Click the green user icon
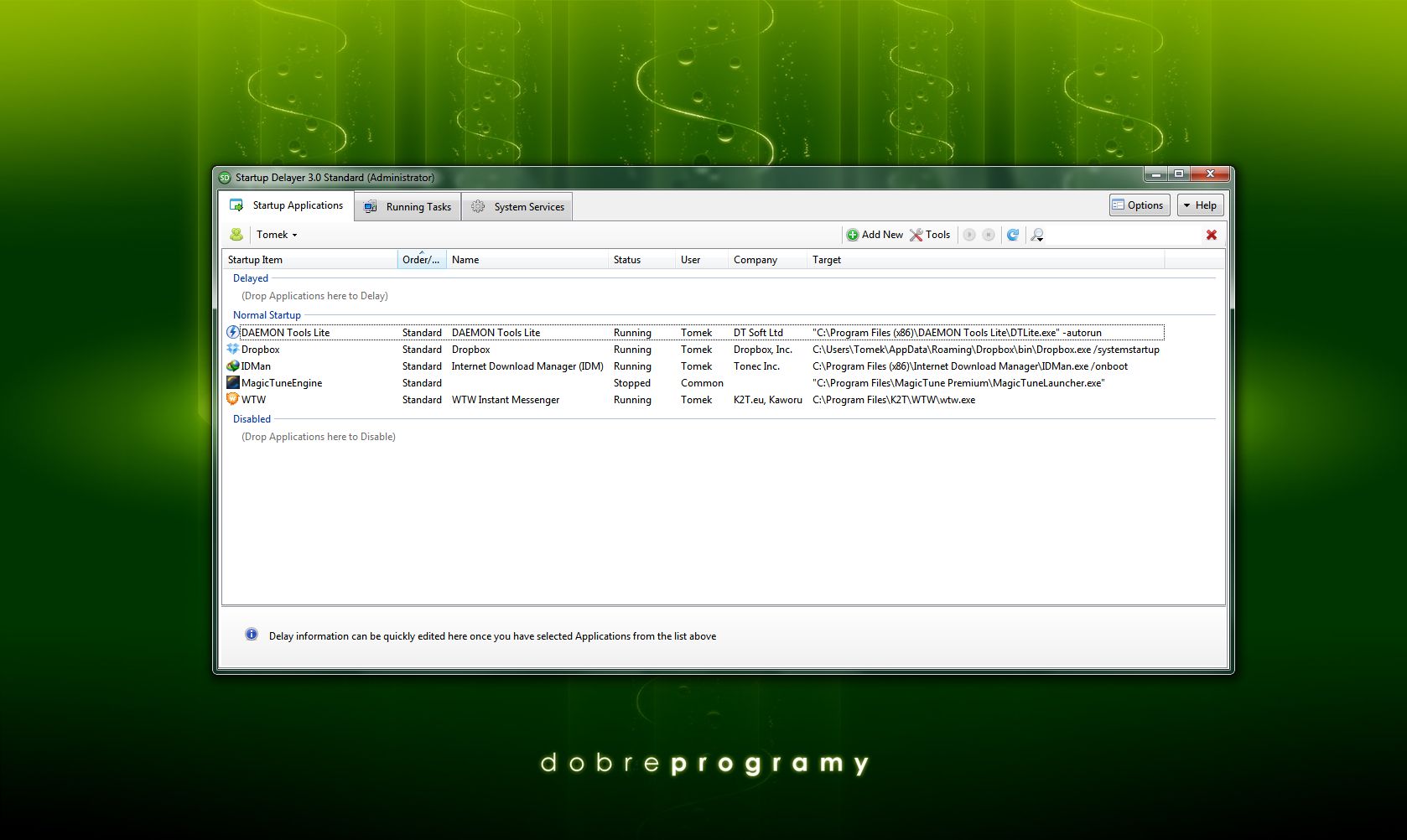This screenshot has width=1407, height=840. 236,235
